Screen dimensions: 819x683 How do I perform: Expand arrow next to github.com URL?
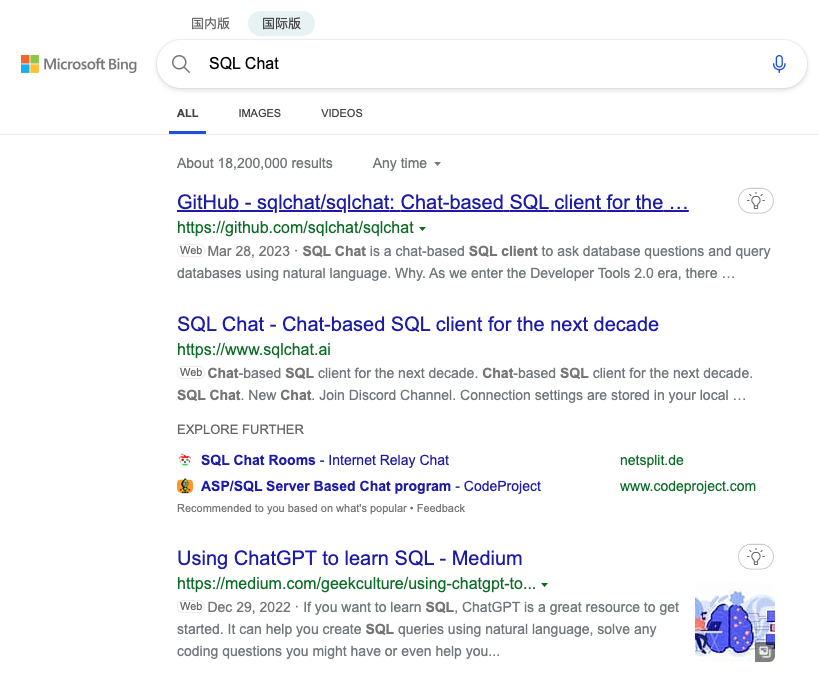(423, 229)
